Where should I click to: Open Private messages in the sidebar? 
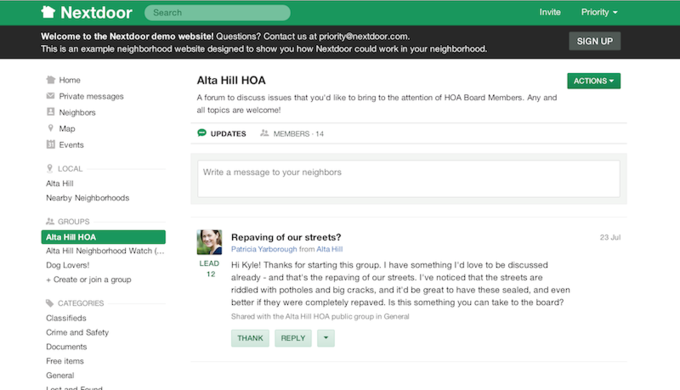click(x=91, y=96)
